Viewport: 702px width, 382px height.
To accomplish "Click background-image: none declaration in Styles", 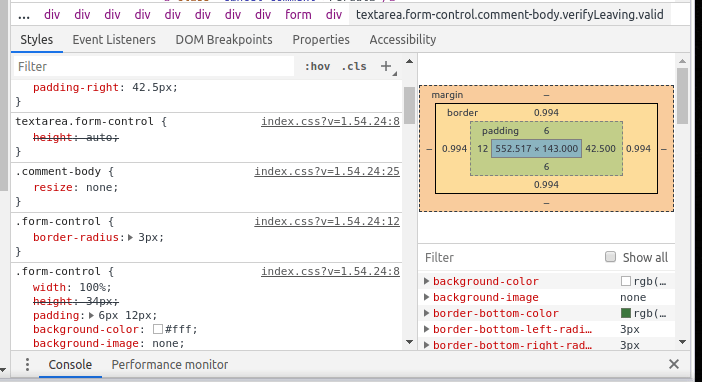I will click(109, 343).
